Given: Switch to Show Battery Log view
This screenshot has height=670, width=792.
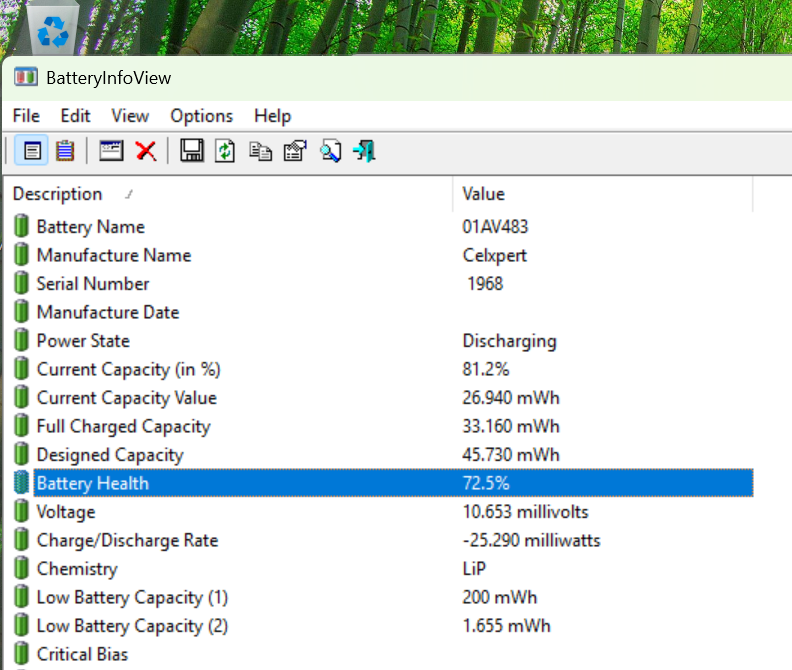Looking at the screenshot, I should (65, 151).
